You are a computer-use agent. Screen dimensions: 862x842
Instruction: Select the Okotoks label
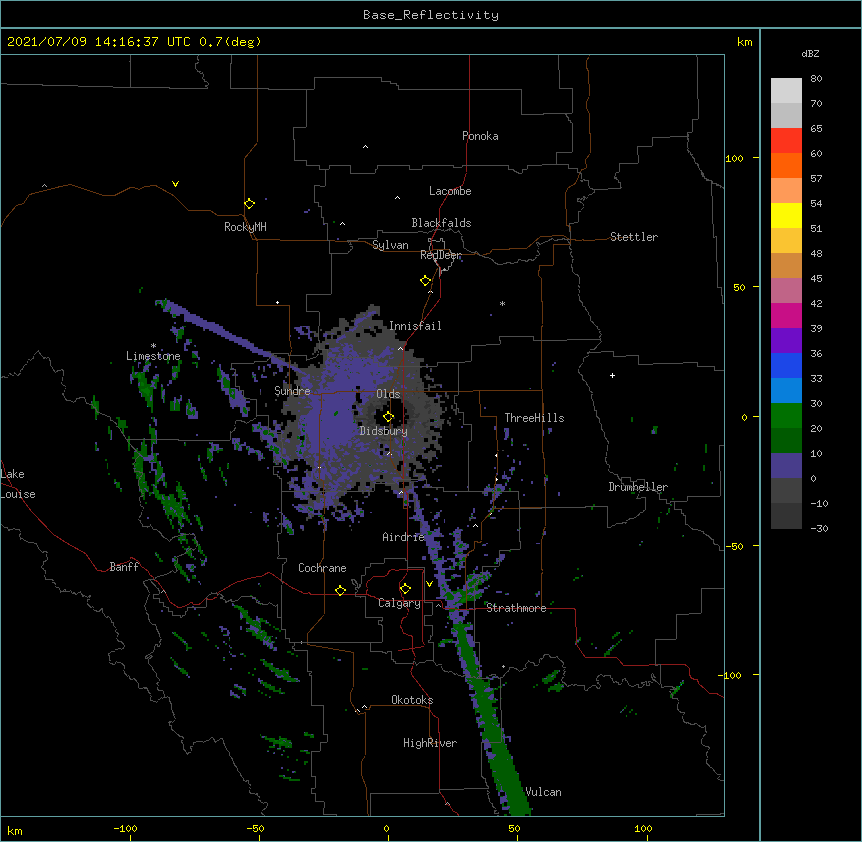click(x=412, y=700)
